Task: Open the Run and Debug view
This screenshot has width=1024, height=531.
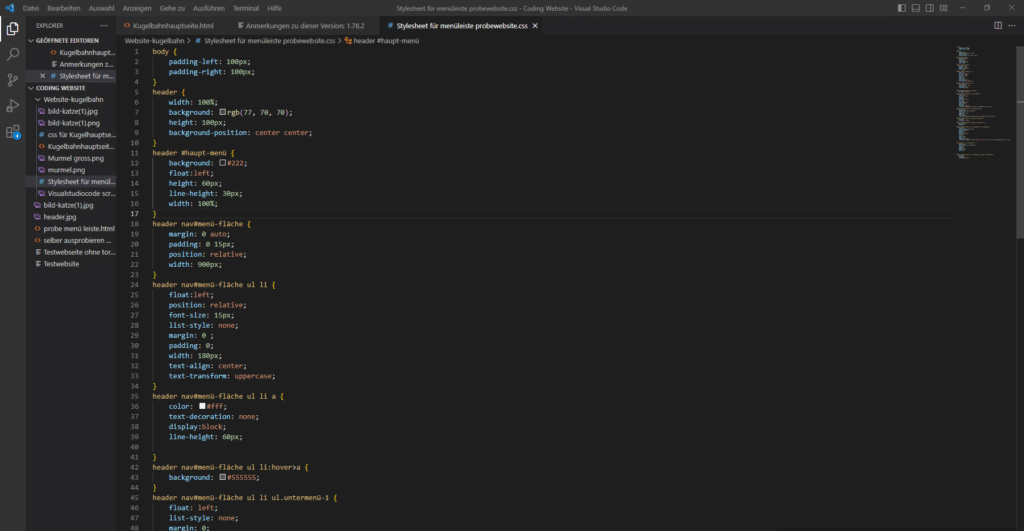Action: click(13, 105)
